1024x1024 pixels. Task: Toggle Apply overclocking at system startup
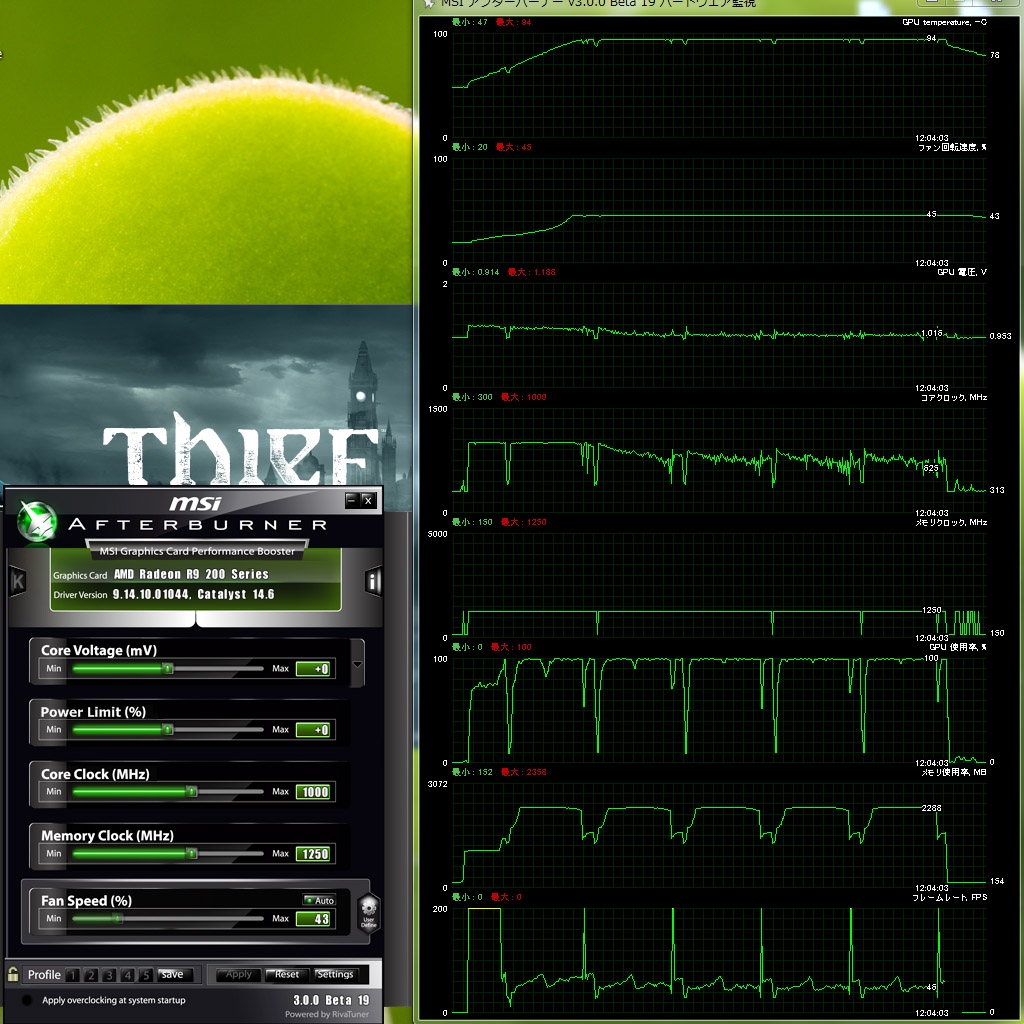pyautogui.click(x=27, y=1000)
